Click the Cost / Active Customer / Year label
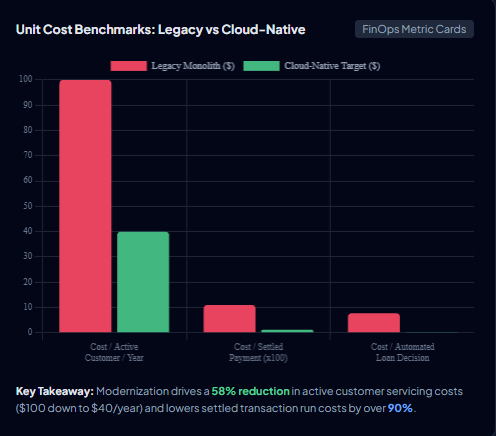 (114, 352)
